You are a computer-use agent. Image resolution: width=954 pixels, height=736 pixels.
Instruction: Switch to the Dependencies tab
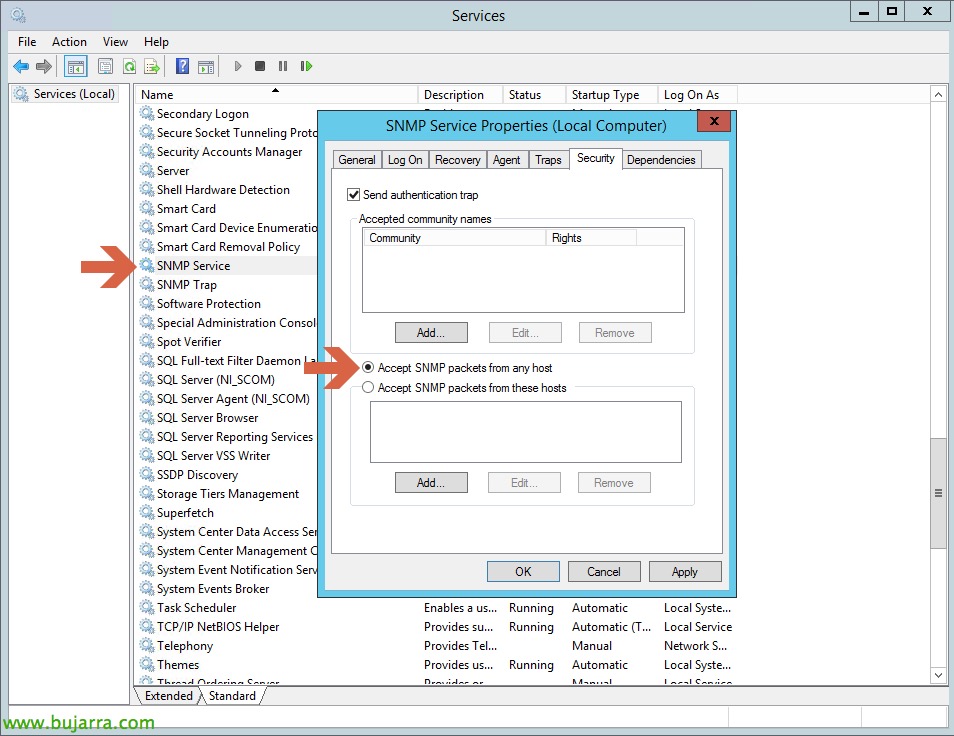(x=661, y=159)
